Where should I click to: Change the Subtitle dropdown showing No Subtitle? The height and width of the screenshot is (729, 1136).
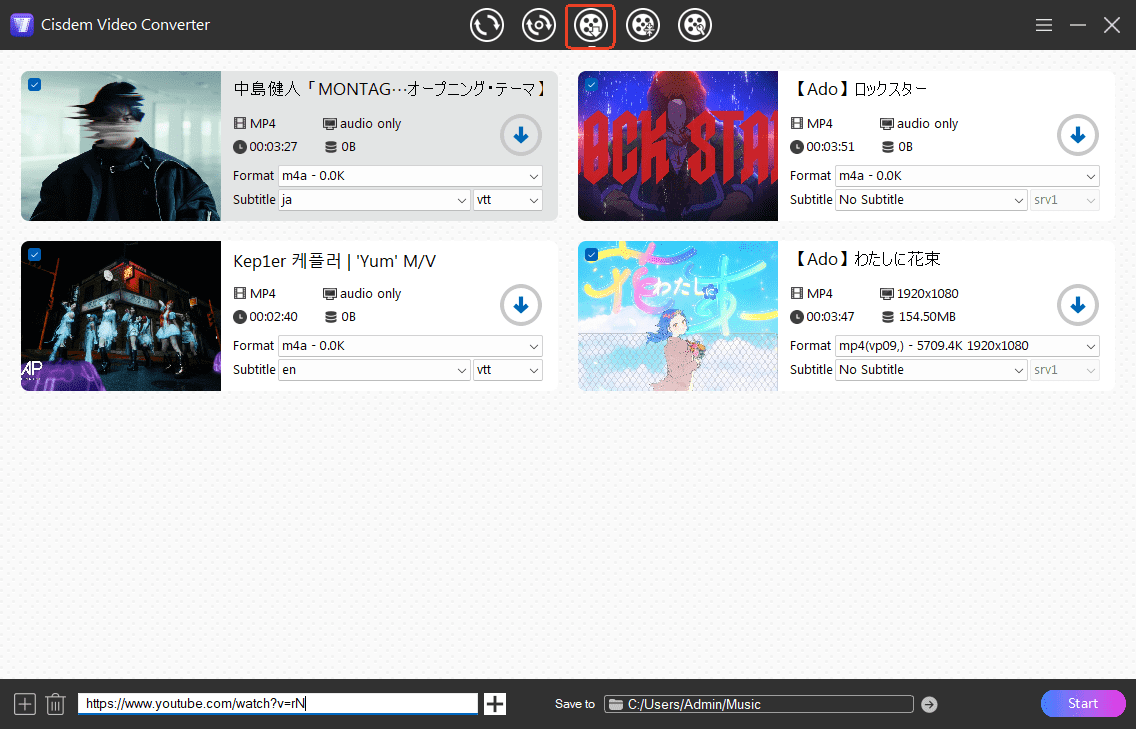click(x=930, y=199)
